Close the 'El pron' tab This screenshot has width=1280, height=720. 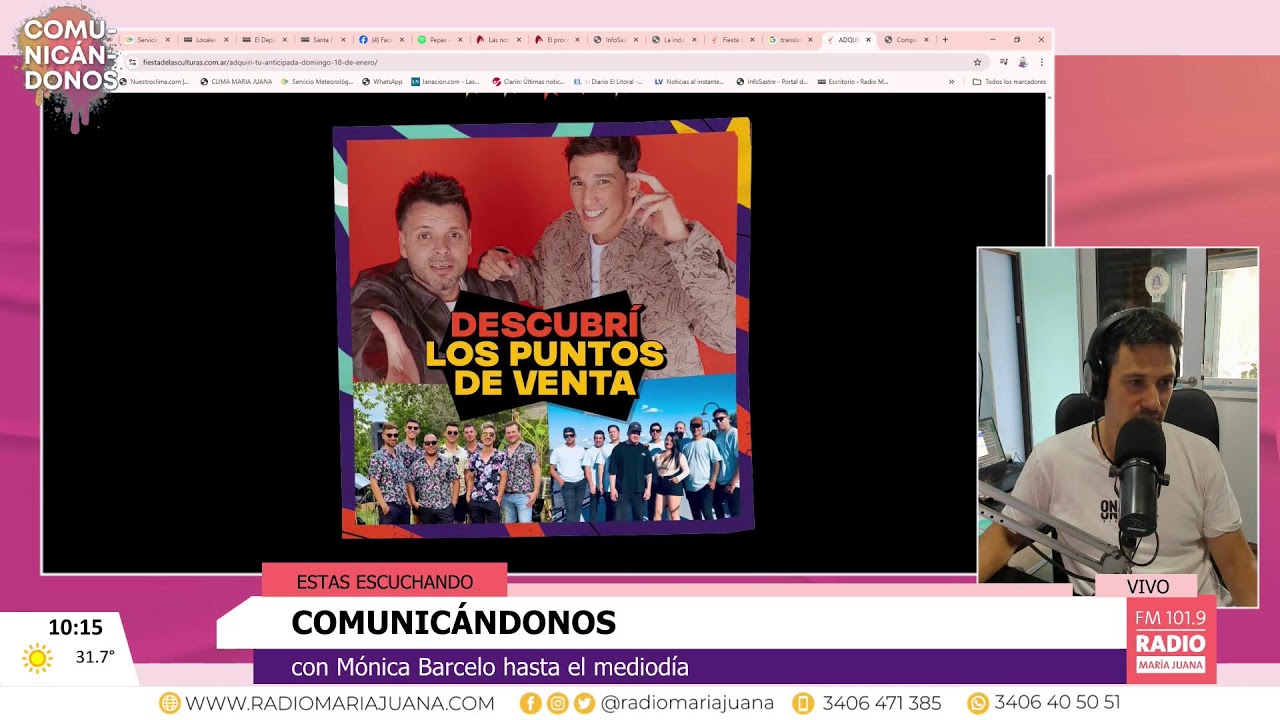576,40
